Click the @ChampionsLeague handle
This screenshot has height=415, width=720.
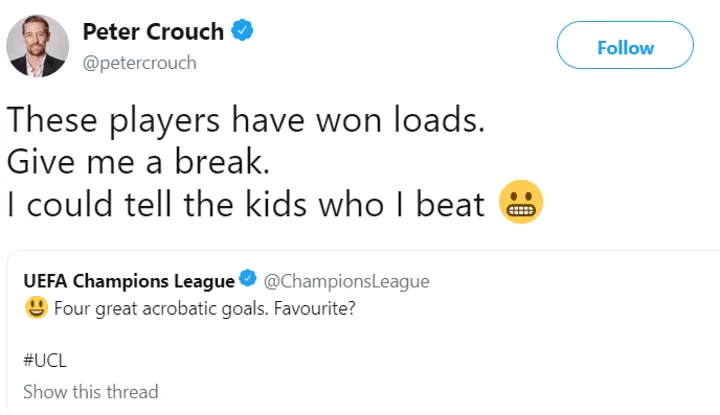(x=347, y=281)
